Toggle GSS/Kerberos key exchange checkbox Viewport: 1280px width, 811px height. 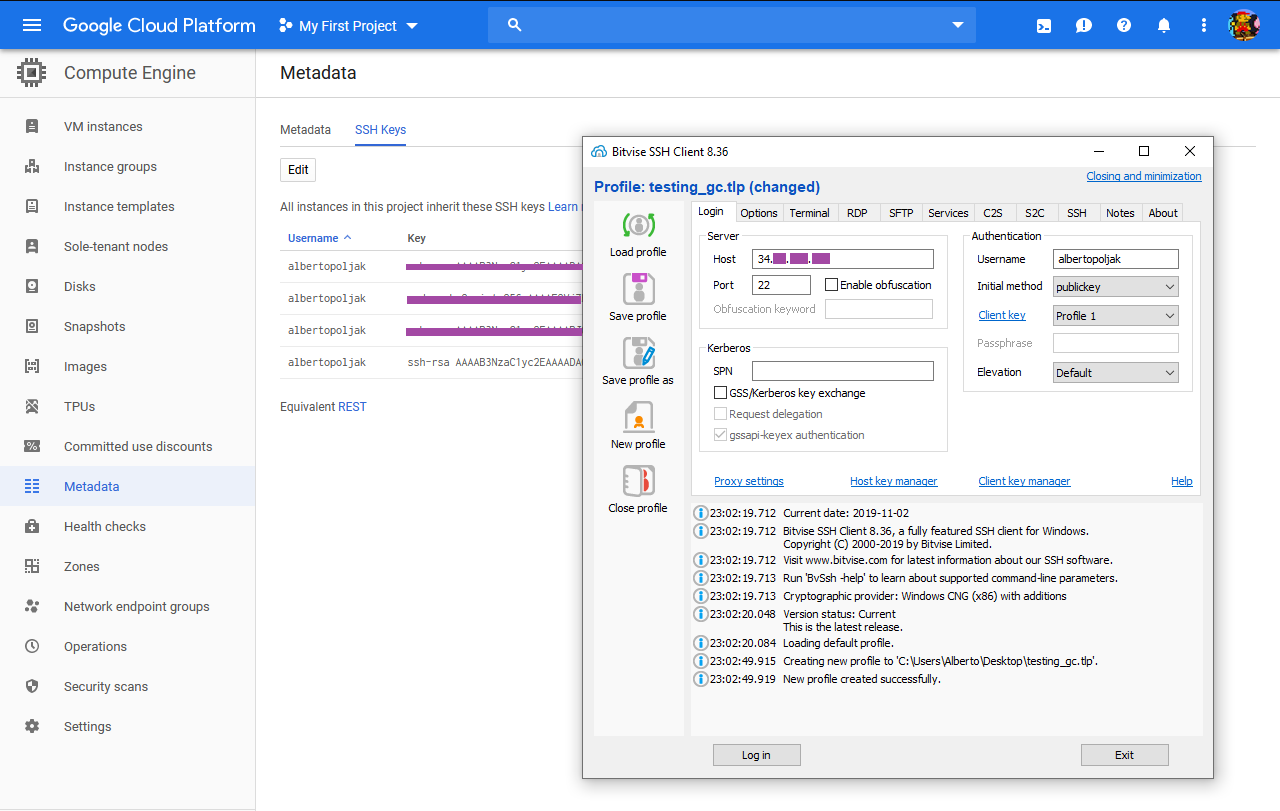720,393
